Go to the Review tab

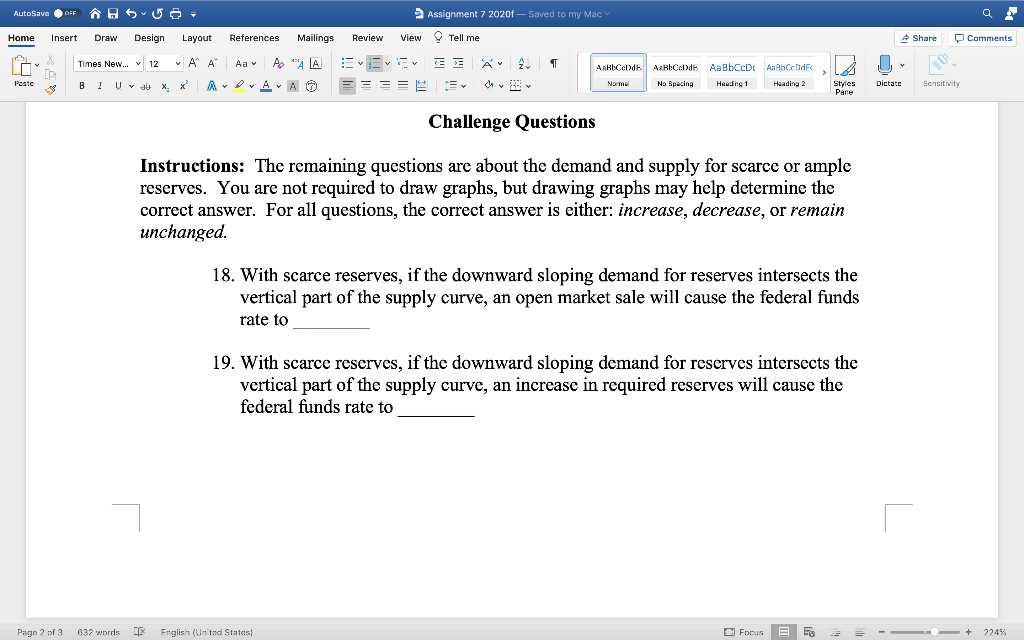coord(368,38)
